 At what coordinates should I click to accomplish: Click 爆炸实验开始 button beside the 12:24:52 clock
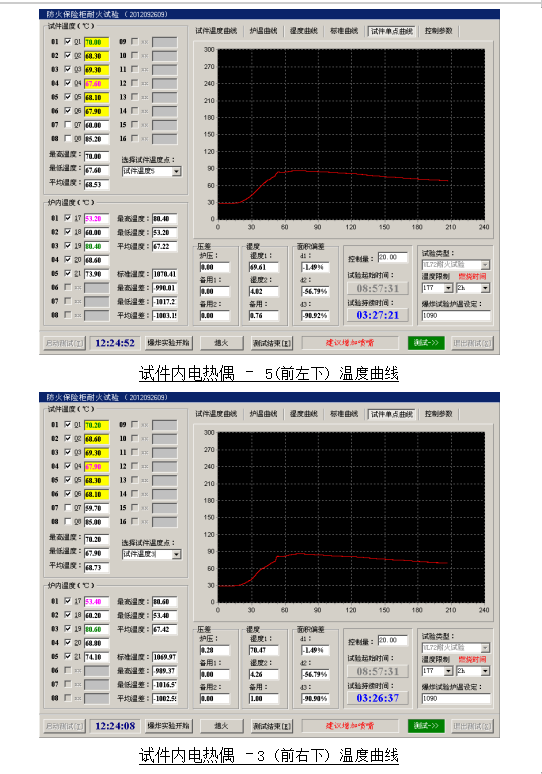point(169,343)
